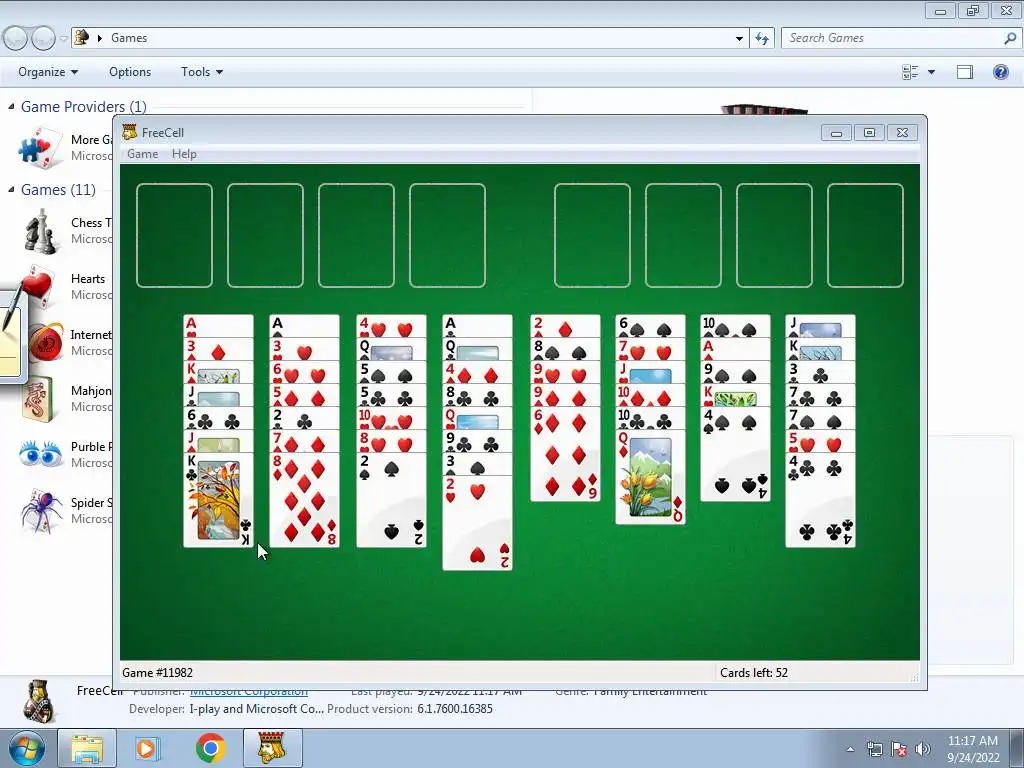Click the second empty free cell

(265, 235)
